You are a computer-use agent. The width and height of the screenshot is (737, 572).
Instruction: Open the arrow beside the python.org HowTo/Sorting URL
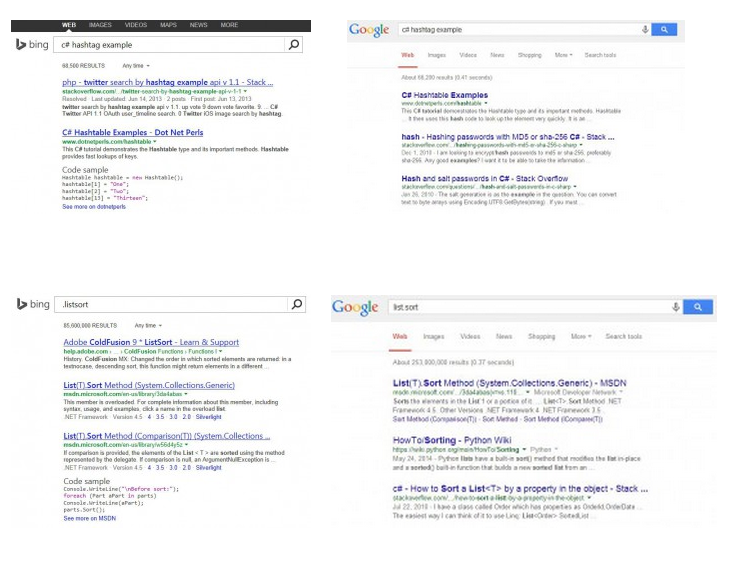pyautogui.click(x=525, y=449)
